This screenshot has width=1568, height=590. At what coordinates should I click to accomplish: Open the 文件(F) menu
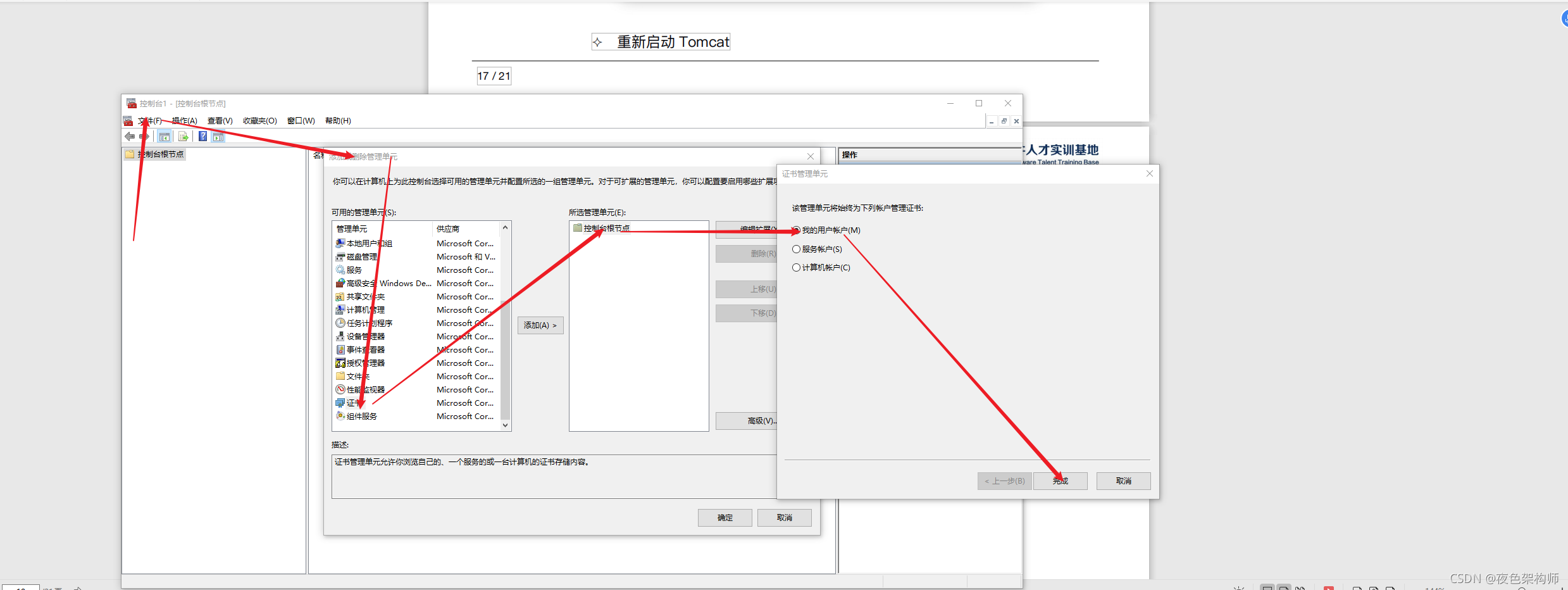[x=150, y=121]
